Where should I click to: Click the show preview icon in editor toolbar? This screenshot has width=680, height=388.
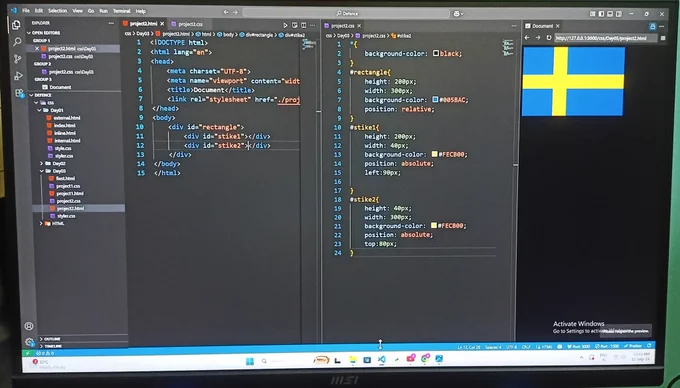point(294,25)
